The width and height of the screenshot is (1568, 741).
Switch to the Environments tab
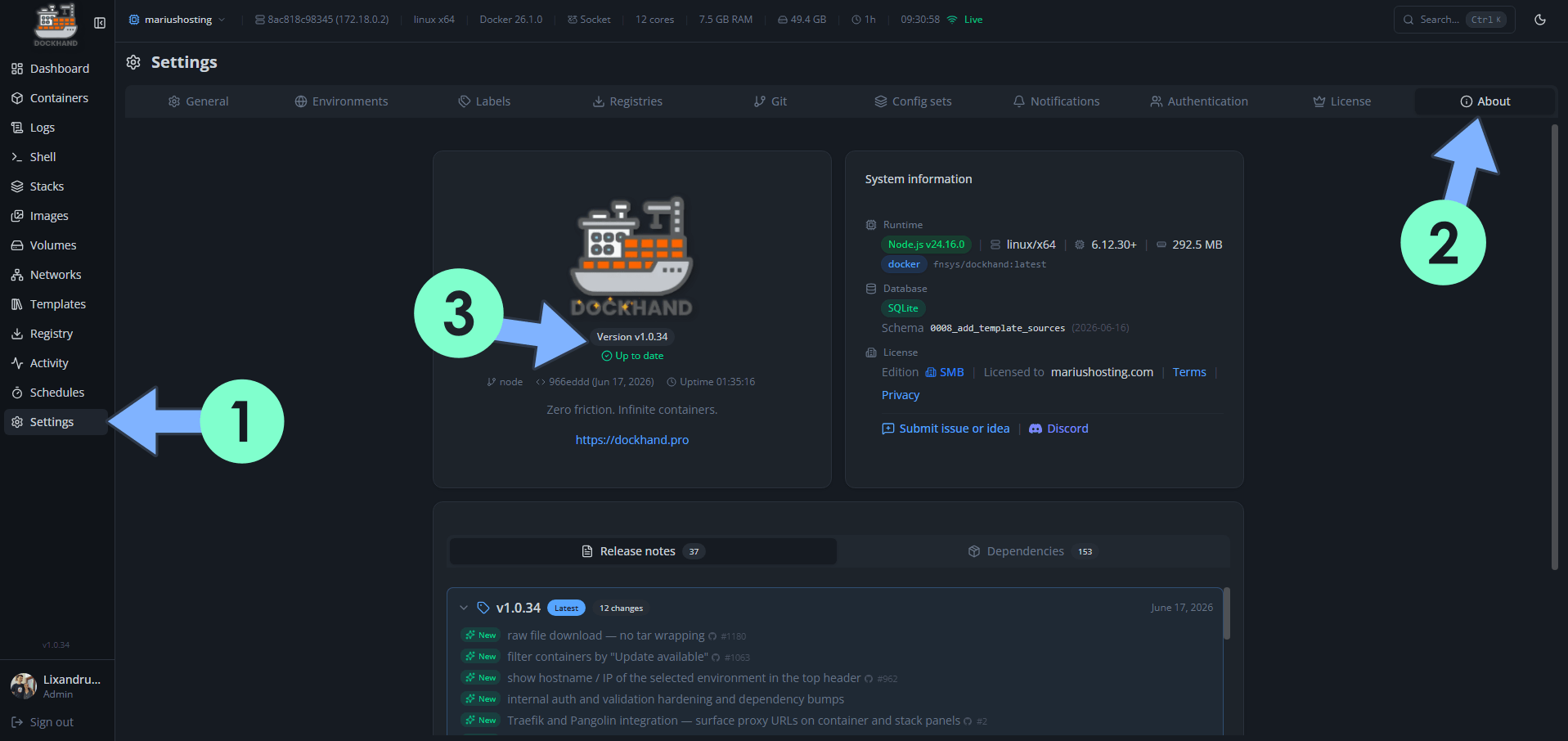tap(341, 101)
